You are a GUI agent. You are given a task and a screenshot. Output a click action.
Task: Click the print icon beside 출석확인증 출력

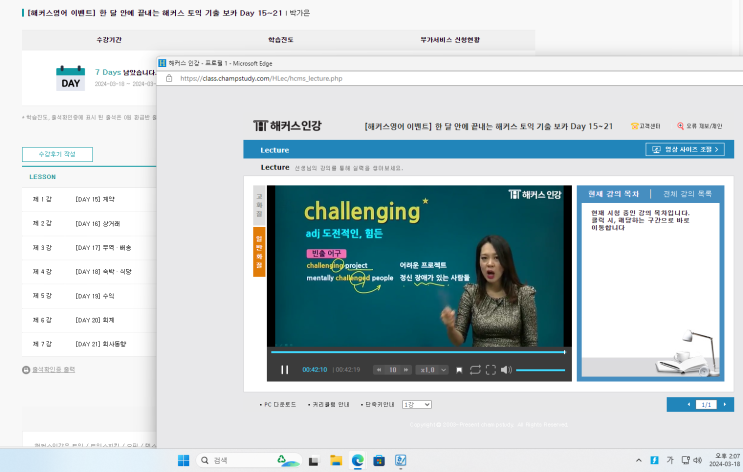(x=26, y=370)
